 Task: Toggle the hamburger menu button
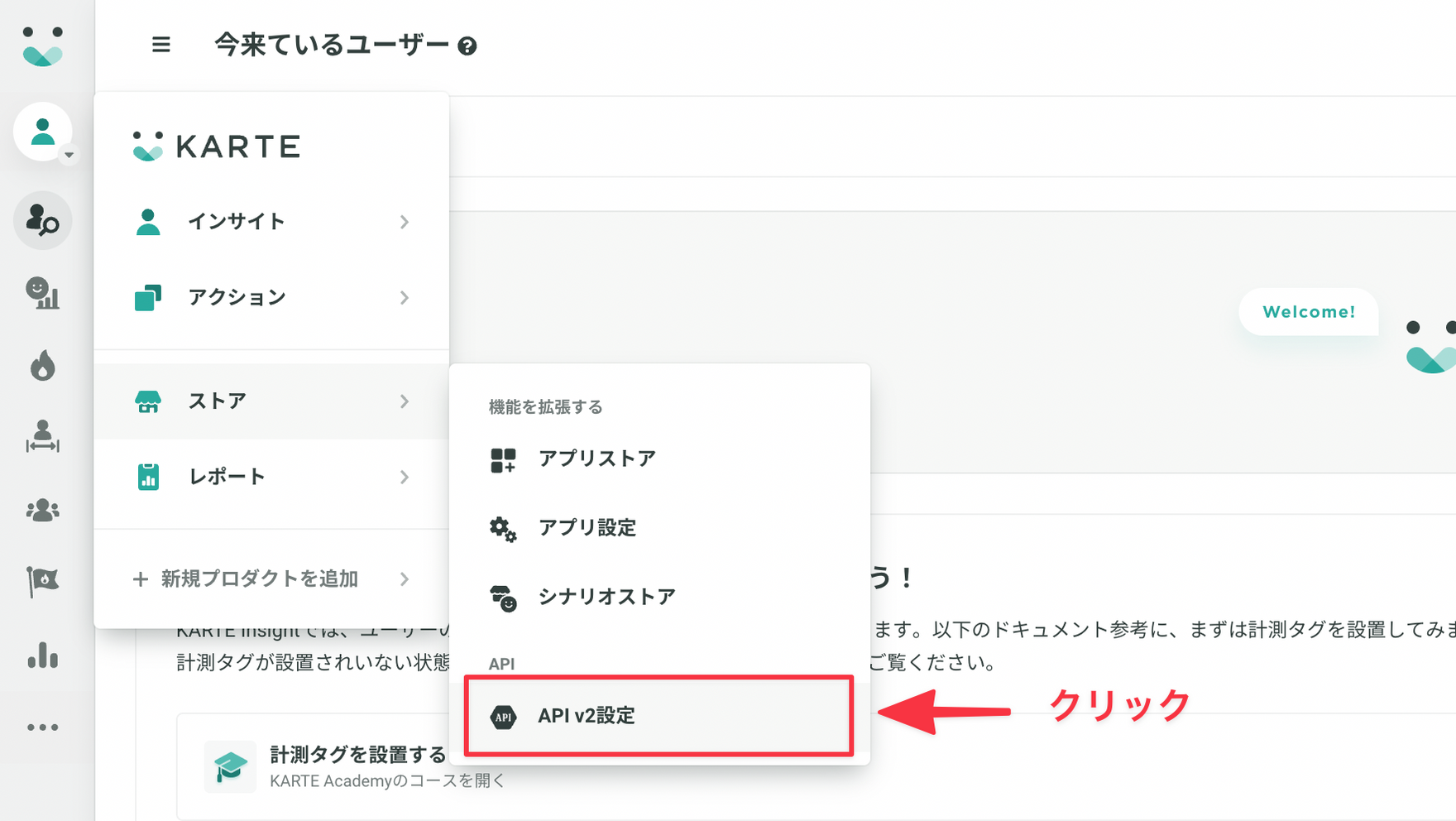[161, 45]
